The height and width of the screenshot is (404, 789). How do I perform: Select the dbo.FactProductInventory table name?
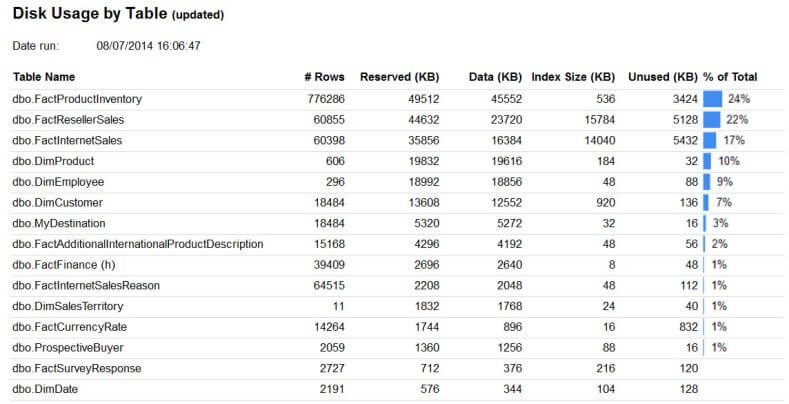point(77,99)
